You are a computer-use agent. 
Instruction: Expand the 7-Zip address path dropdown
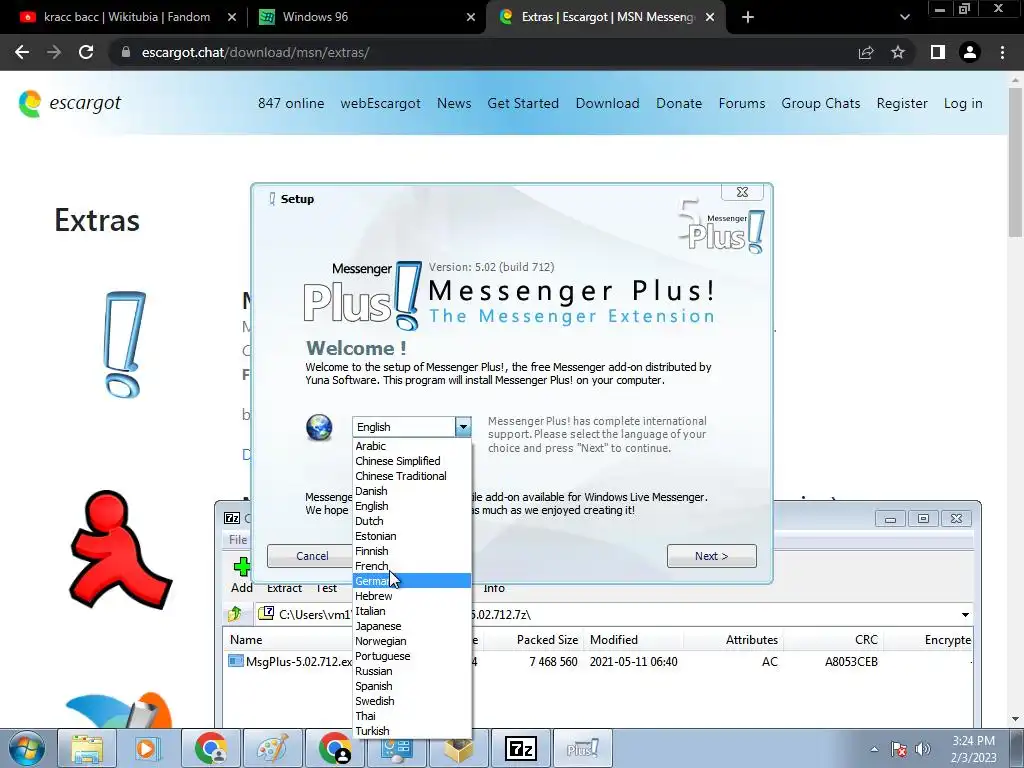point(965,615)
